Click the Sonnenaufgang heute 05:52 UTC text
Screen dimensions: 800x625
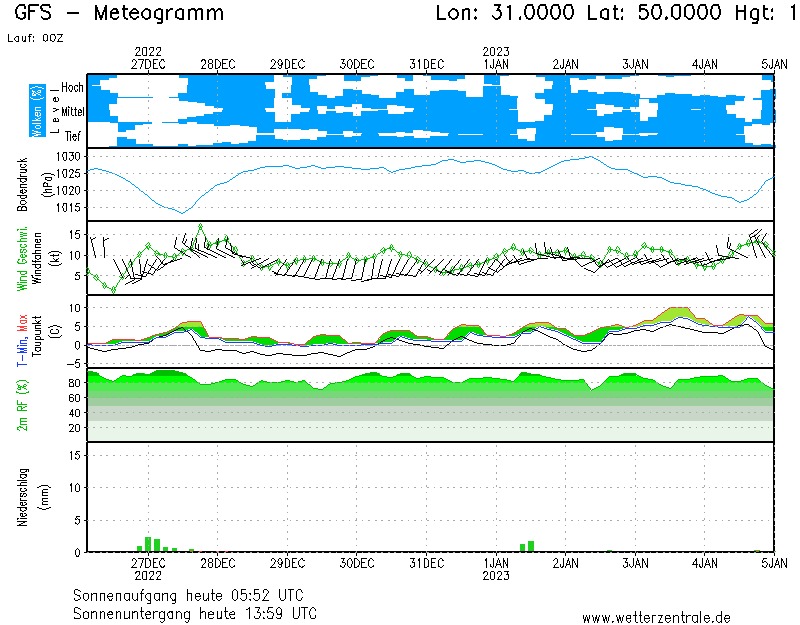(194, 594)
